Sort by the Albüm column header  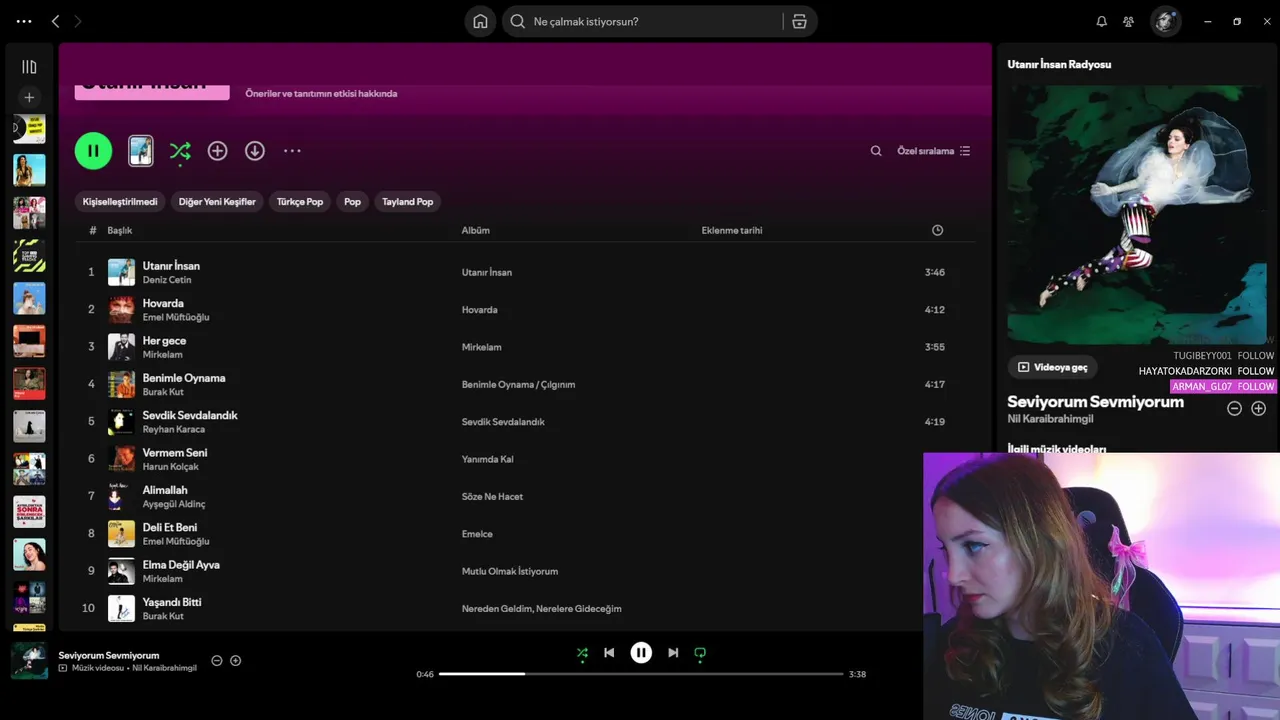coord(475,231)
